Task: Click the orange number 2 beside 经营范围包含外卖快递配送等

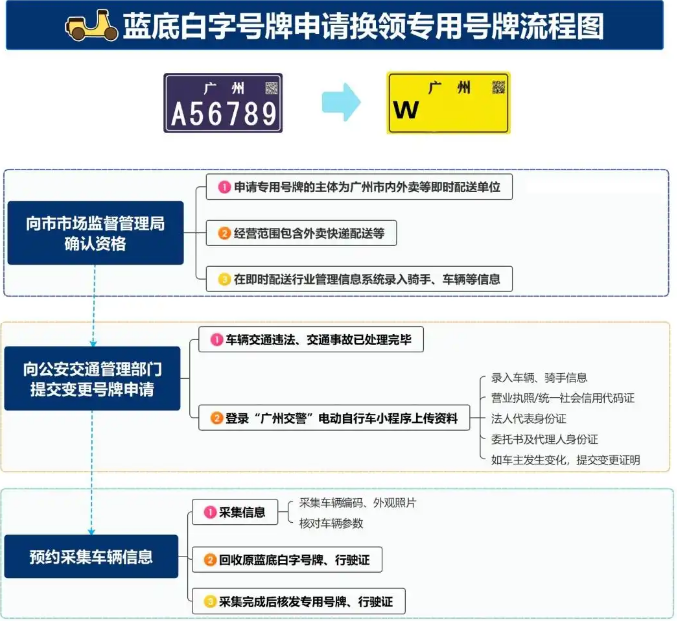Action: [x=225, y=233]
